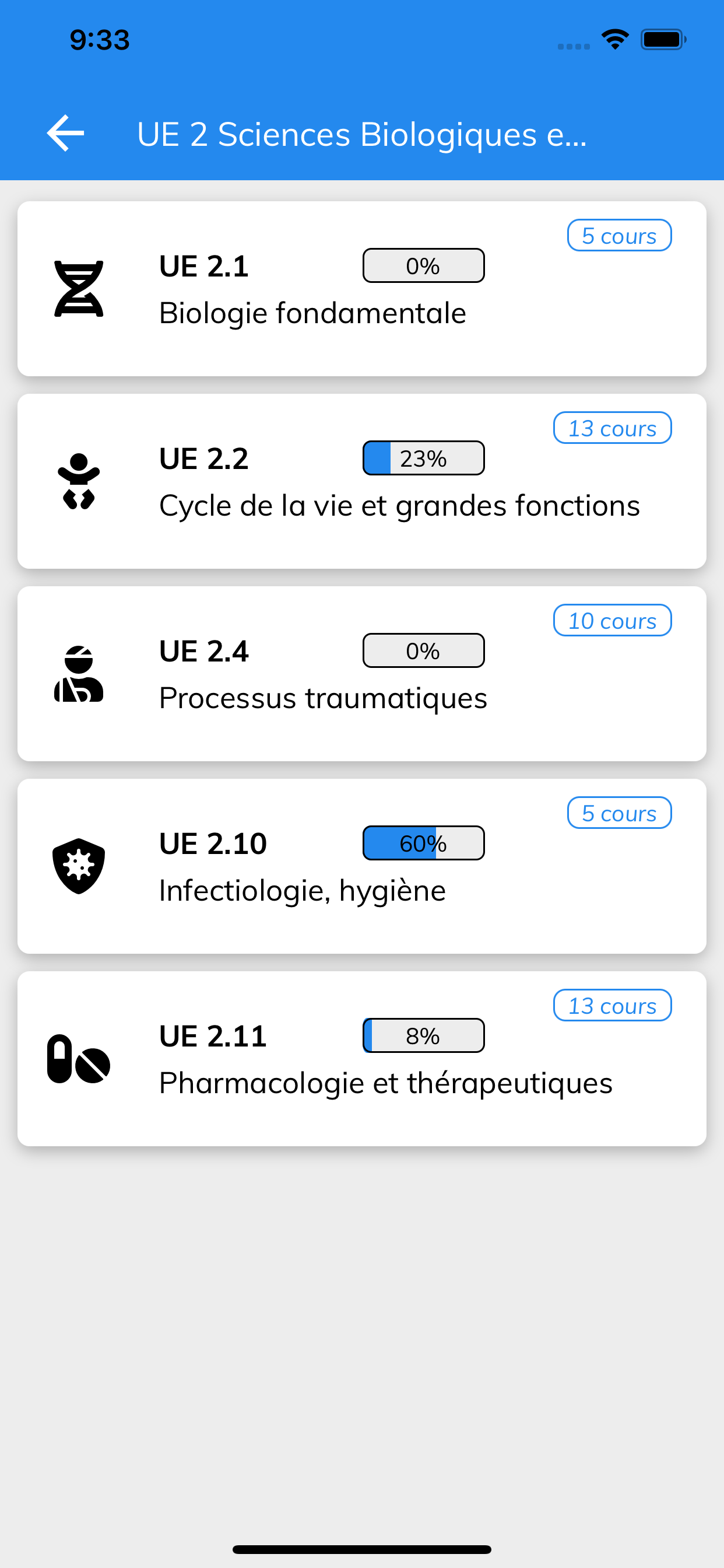The image size is (724, 1568).
Task: Tap the injured person icon for UE 2.4
Action: [x=79, y=673]
